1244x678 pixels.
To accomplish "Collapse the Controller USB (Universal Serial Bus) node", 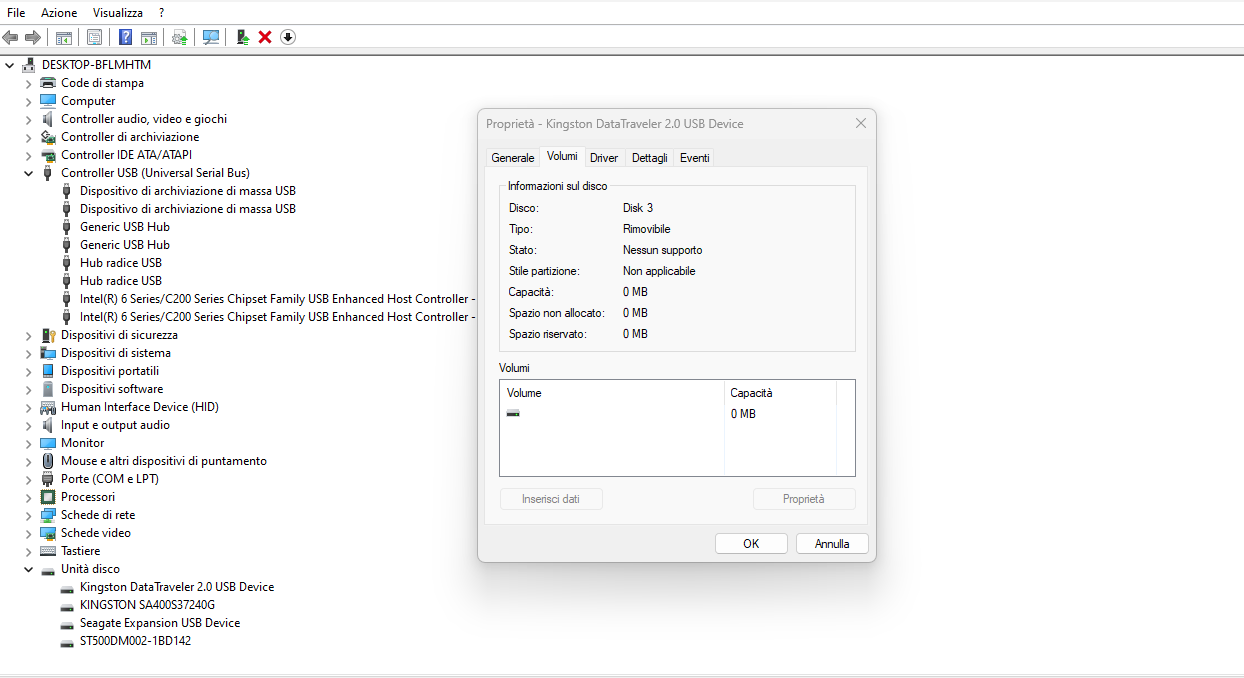I will [28, 173].
